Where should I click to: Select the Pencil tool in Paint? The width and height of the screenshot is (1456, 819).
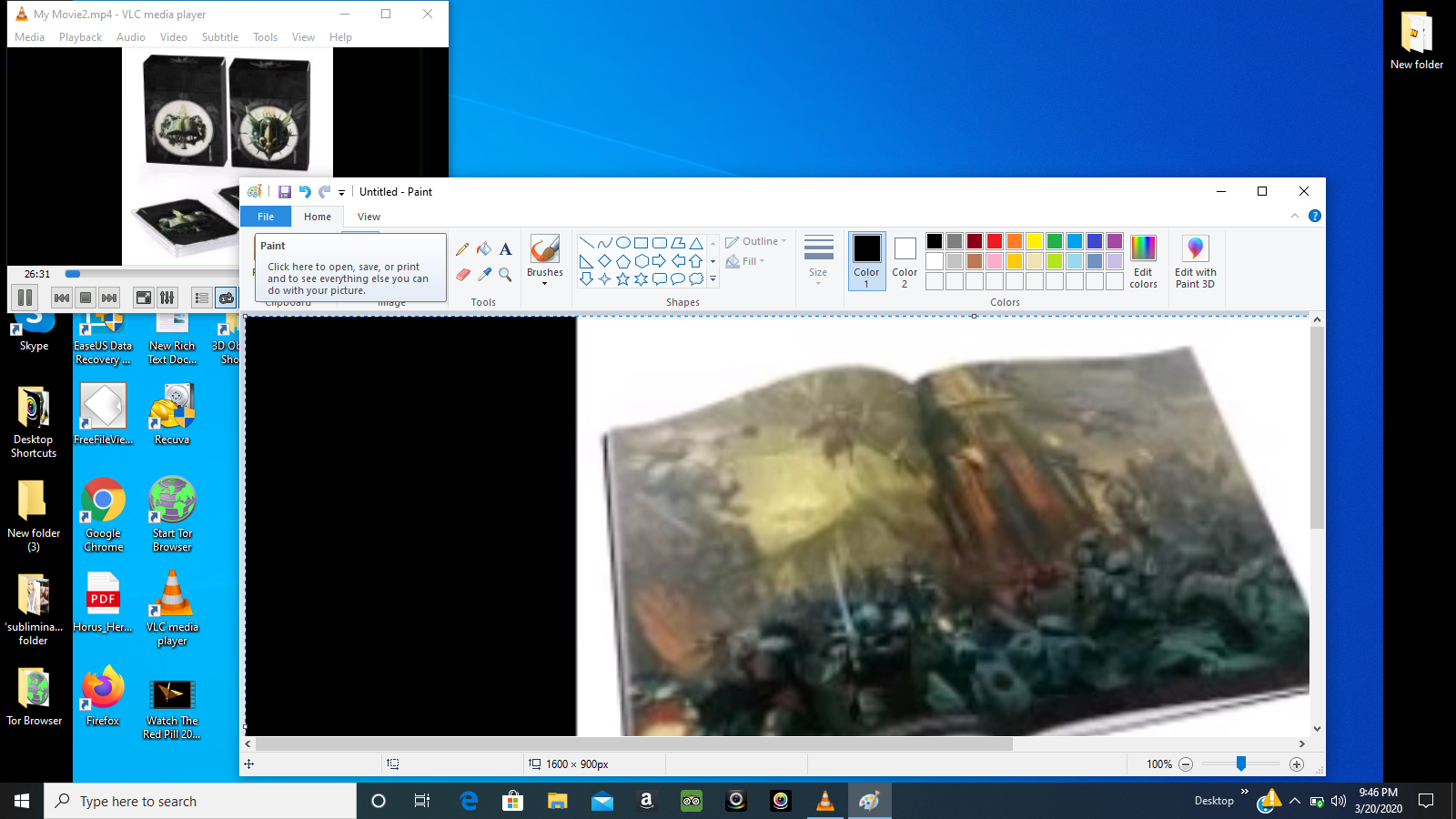(x=462, y=248)
